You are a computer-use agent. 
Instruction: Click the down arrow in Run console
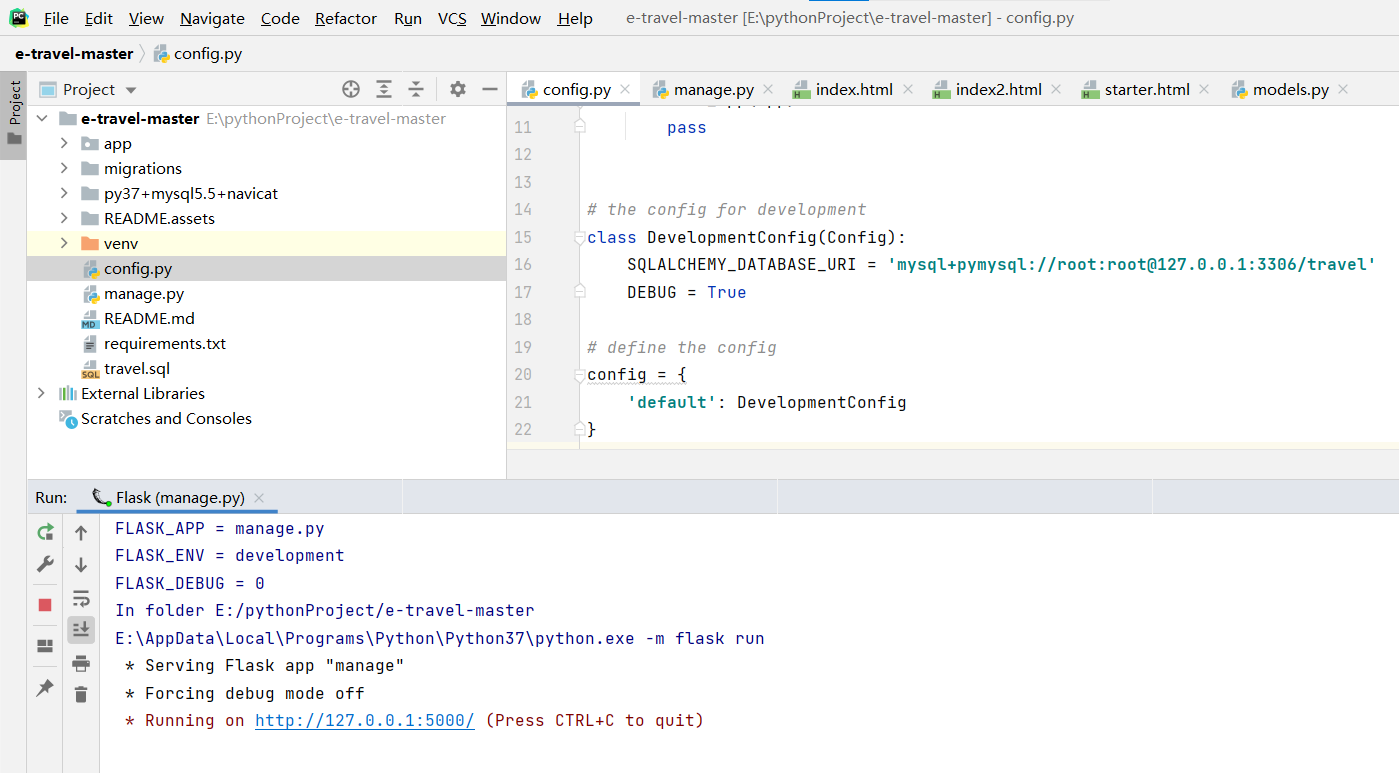[x=81, y=565]
